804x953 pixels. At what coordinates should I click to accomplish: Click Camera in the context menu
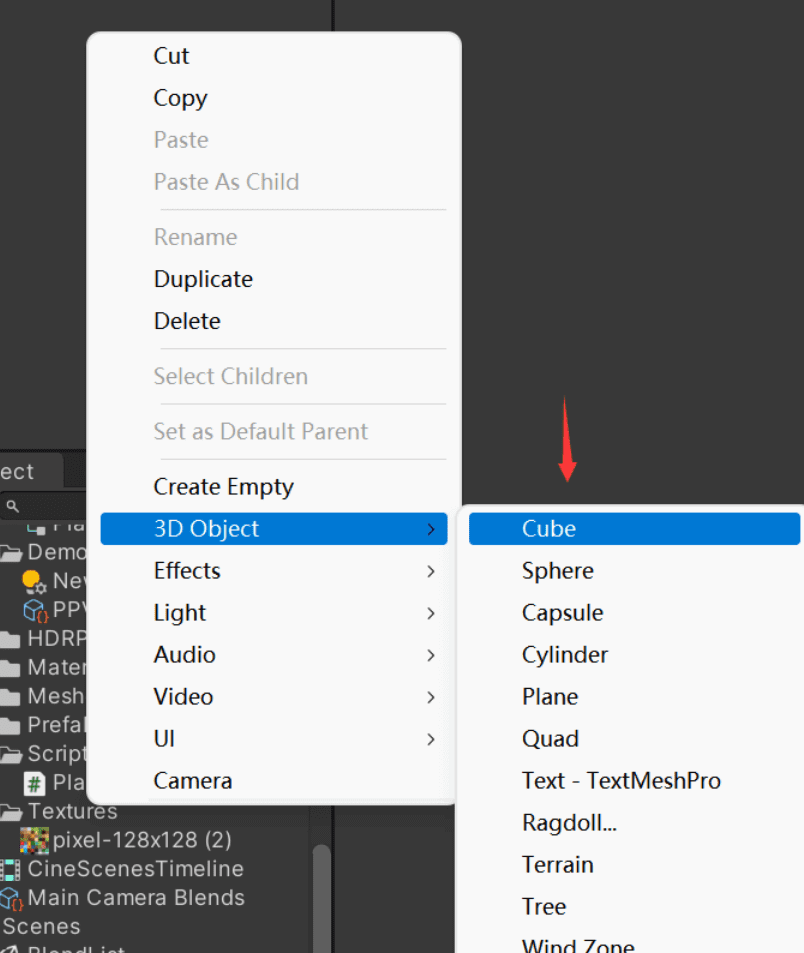point(193,781)
